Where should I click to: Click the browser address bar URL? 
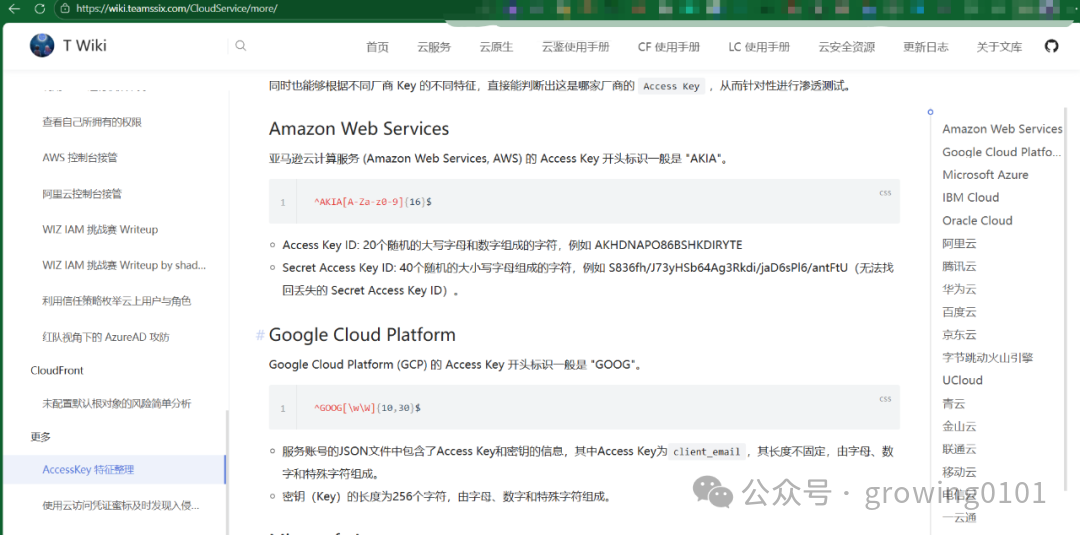(x=177, y=9)
